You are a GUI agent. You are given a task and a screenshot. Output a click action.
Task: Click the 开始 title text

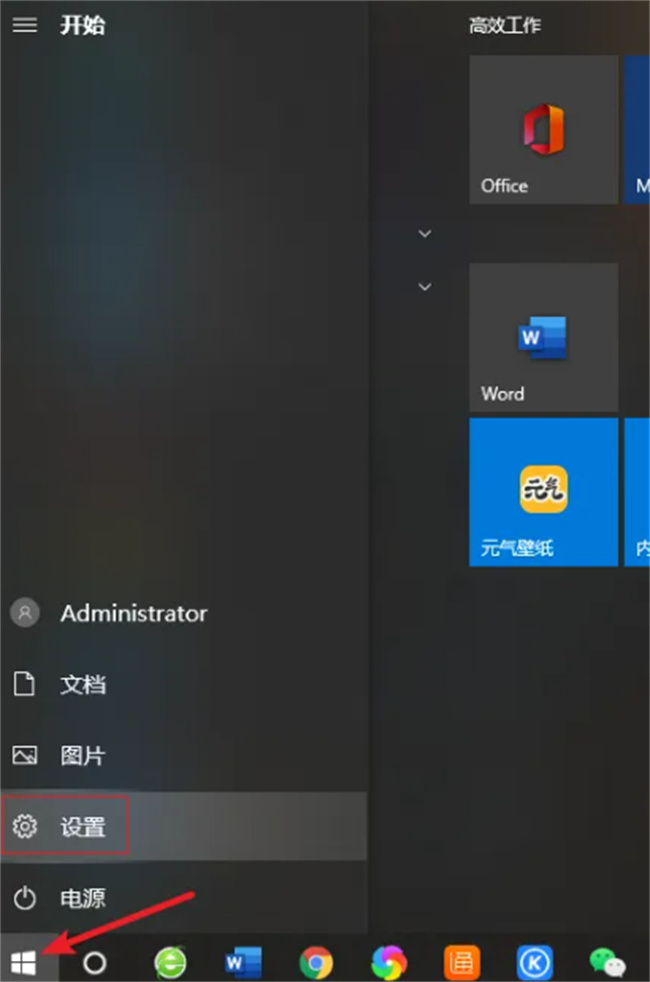83,25
